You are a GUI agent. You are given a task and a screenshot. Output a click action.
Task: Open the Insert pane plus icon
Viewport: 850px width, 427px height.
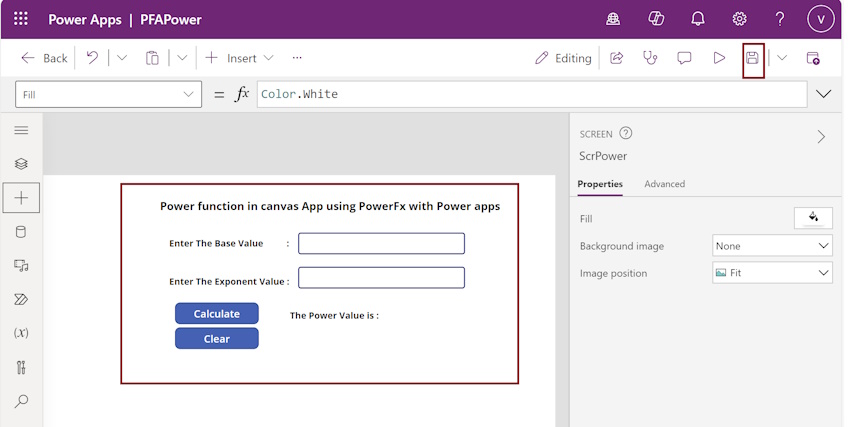(x=21, y=198)
